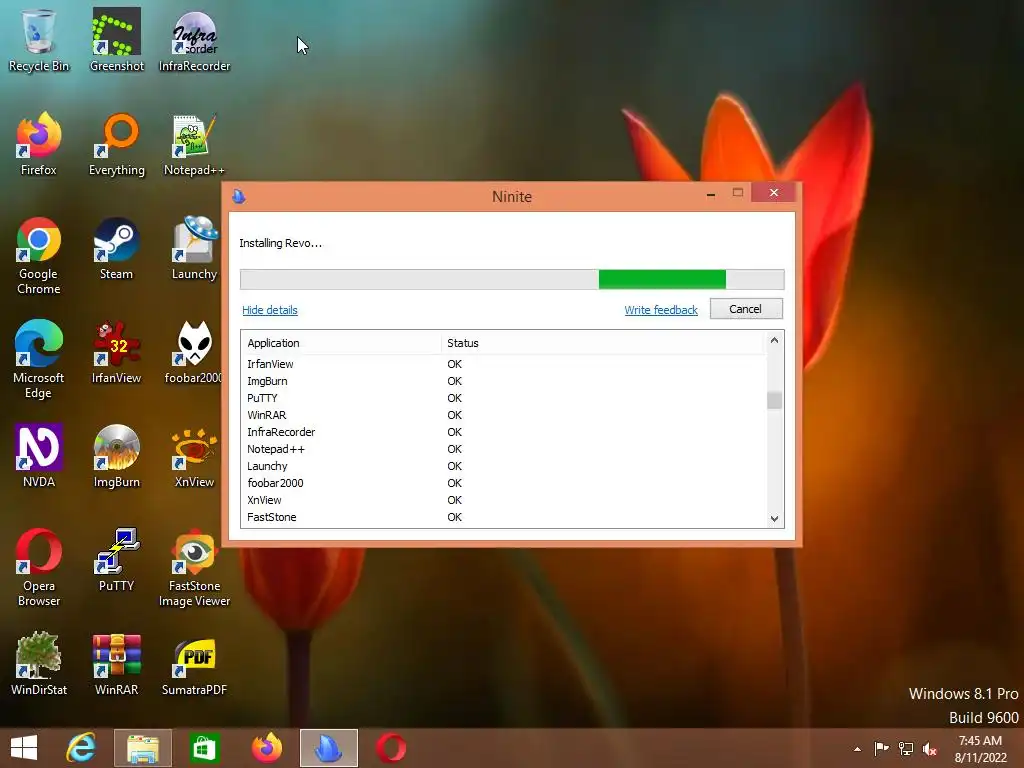Open Opera from the taskbar
This screenshot has width=1024, height=768.
tap(391, 748)
